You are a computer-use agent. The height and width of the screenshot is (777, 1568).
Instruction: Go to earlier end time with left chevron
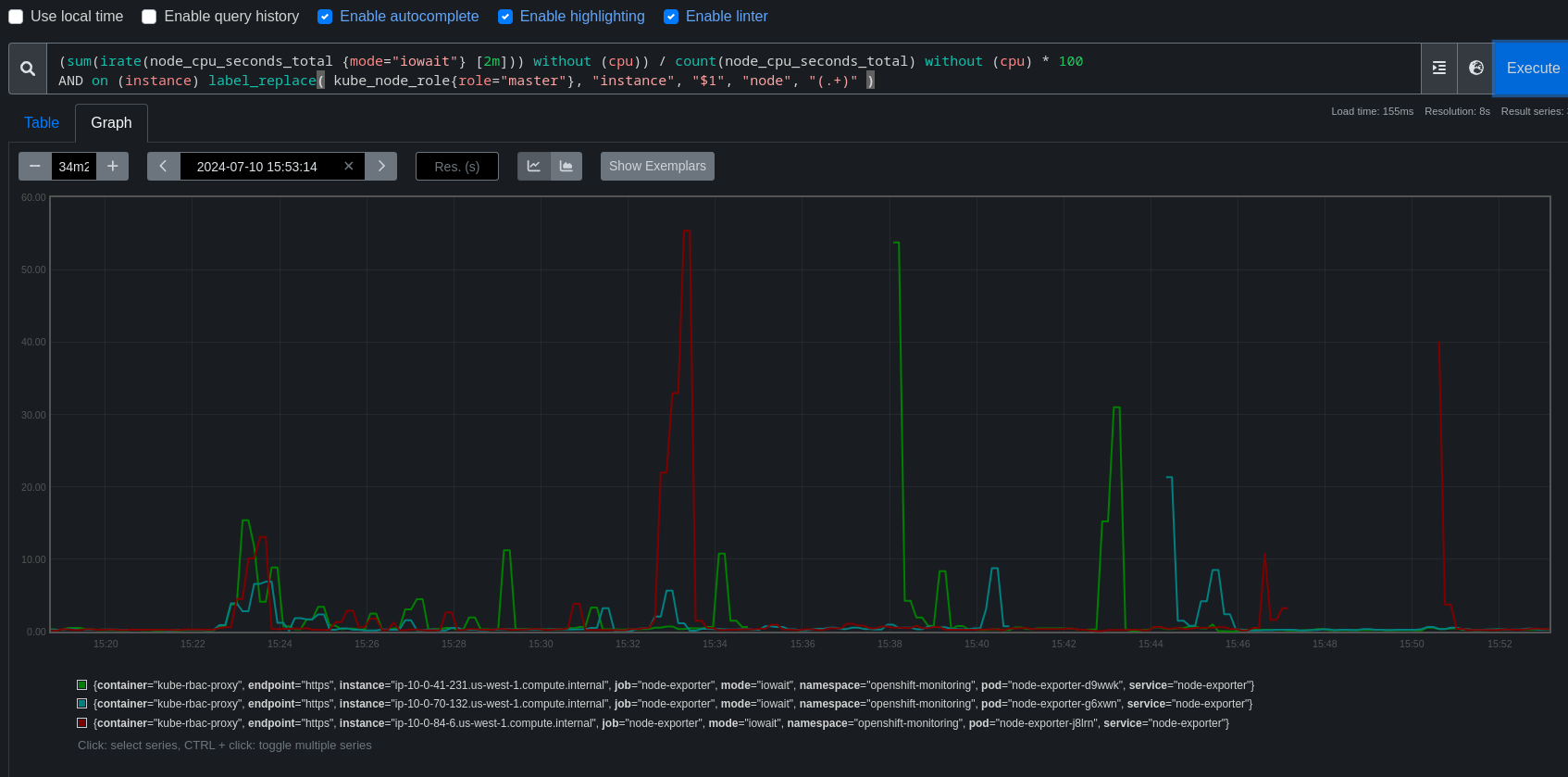[163, 167]
